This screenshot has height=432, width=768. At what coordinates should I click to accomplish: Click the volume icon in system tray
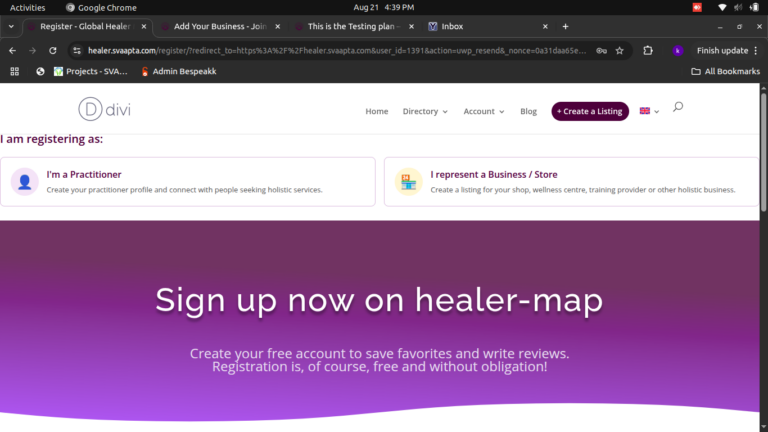[x=738, y=7]
